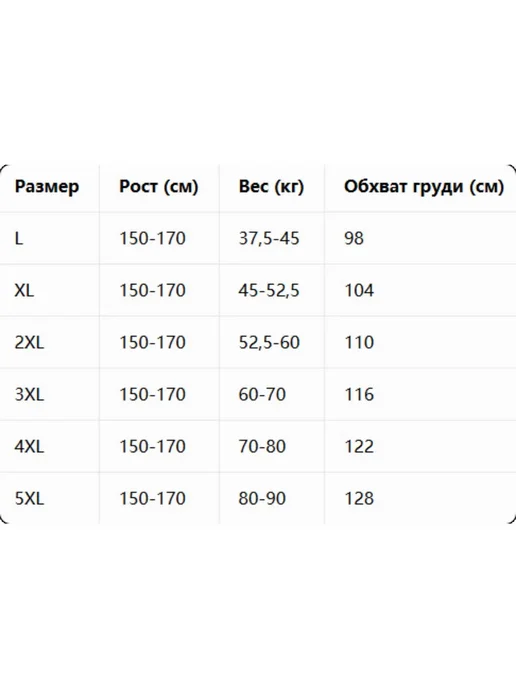Image resolution: width=516 pixels, height=688 pixels.
Task: Click chest measurement 116
Action: pos(359,394)
